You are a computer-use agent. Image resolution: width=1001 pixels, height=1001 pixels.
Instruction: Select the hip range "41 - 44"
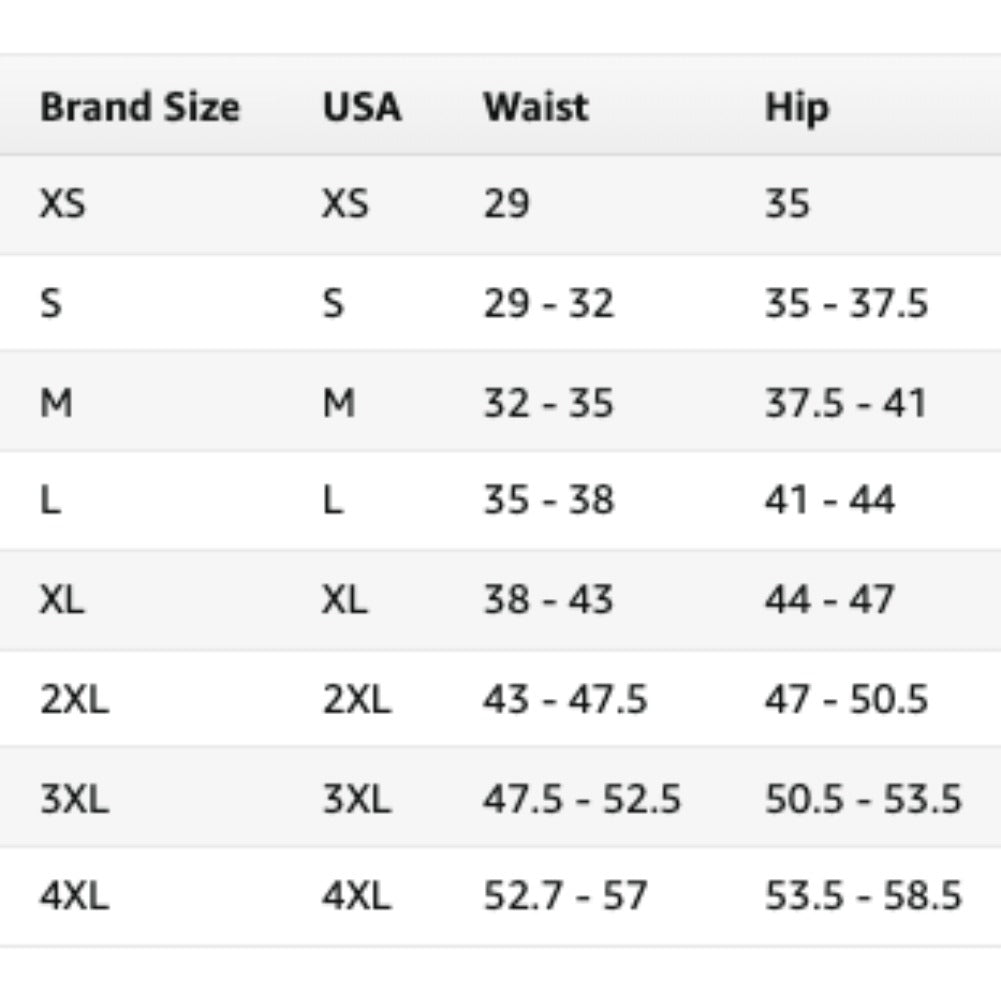coord(829,500)
